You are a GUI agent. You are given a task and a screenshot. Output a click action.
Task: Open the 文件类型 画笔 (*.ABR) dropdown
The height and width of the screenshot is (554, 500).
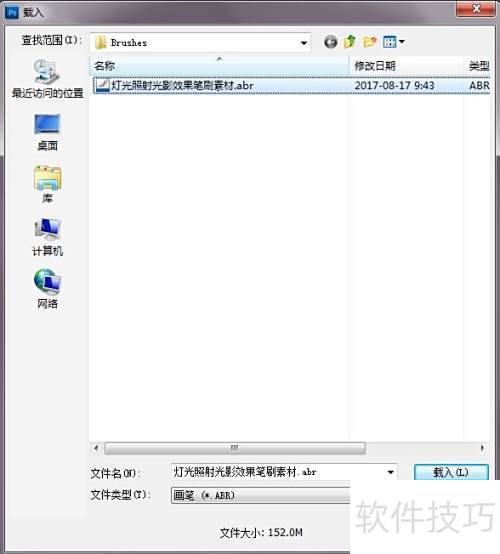click(261, 495)
